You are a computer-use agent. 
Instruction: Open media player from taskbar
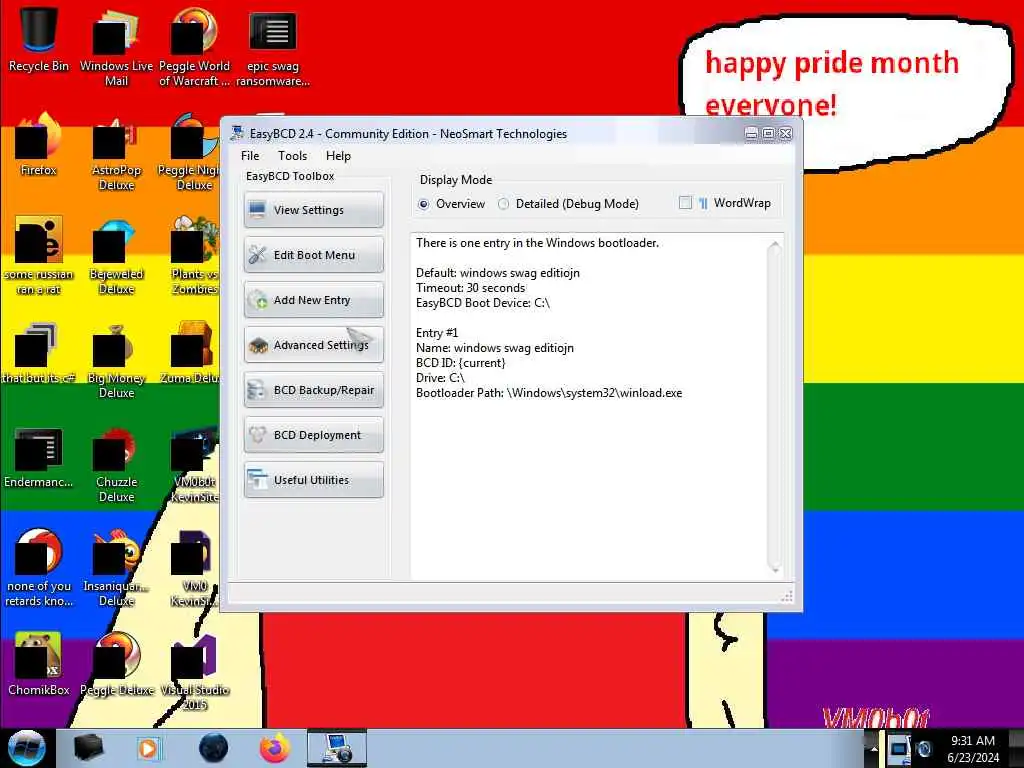(x=148, y=748)
